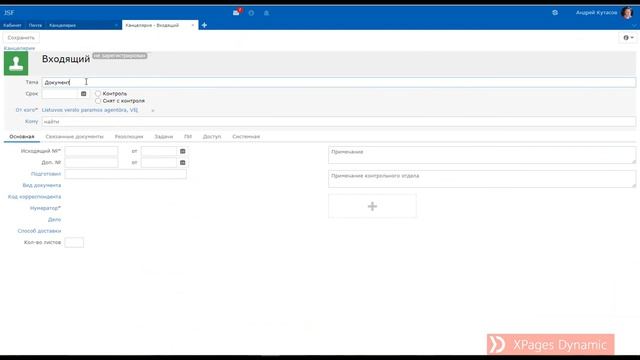The height and width of the screenshot is (360, 640).
Task: Open the Системная tab
Action: click(246, 137)
